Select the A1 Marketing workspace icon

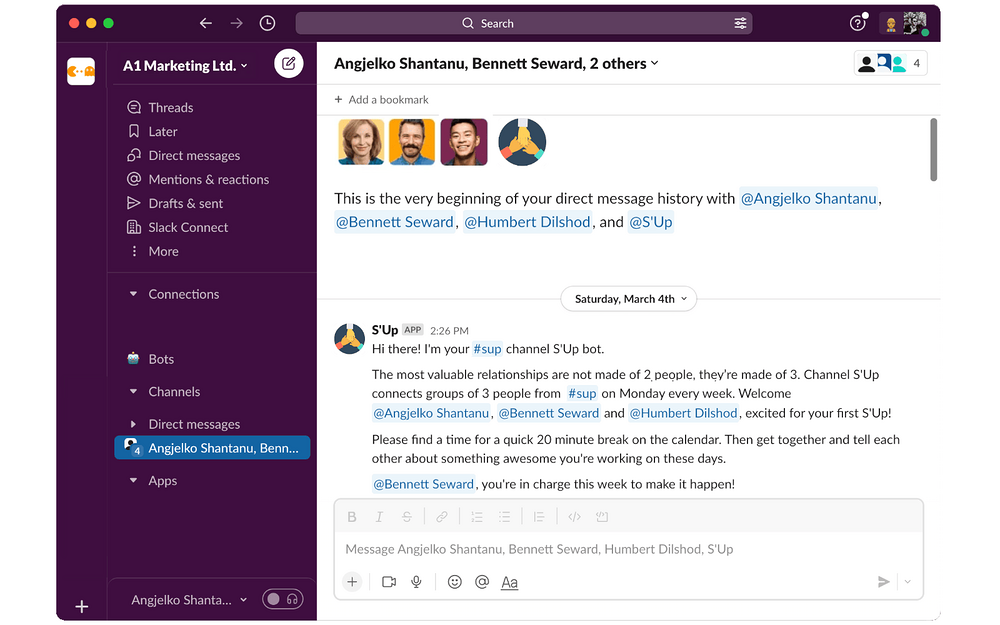(81, 71)
